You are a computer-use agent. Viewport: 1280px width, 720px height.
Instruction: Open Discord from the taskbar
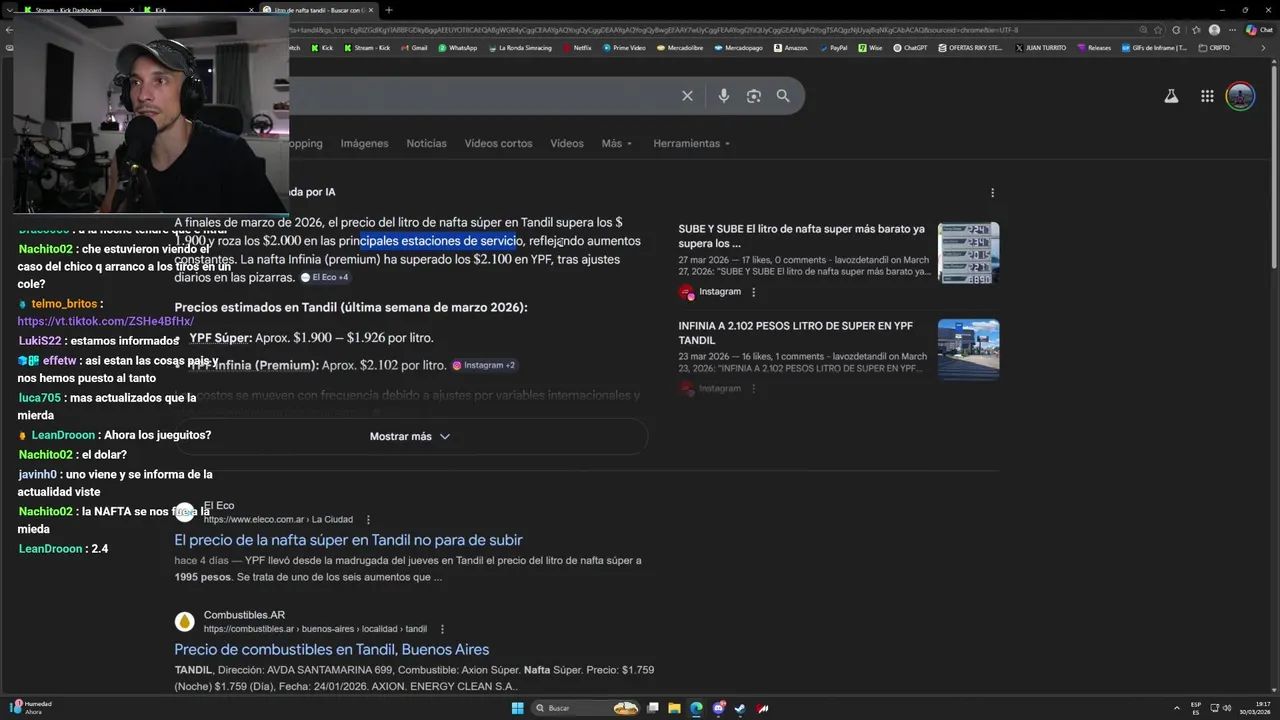[718, 708]
